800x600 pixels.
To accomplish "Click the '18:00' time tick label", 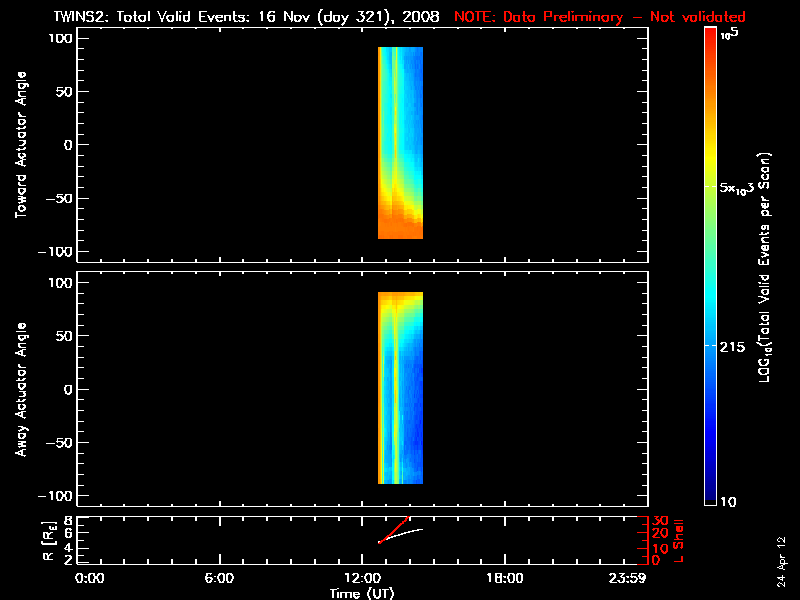I will (x=505, y=578).
